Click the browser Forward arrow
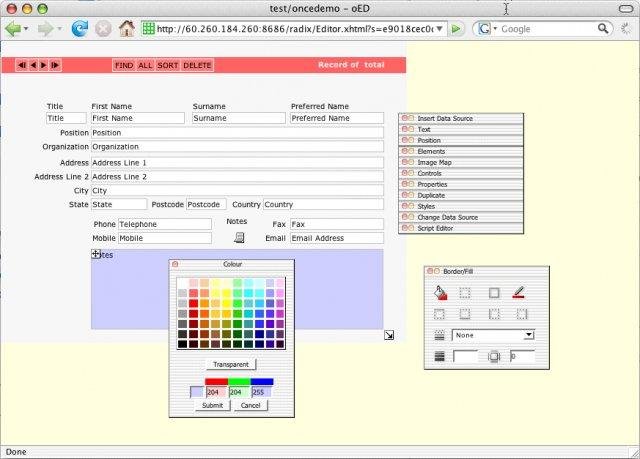 [45, 29]
